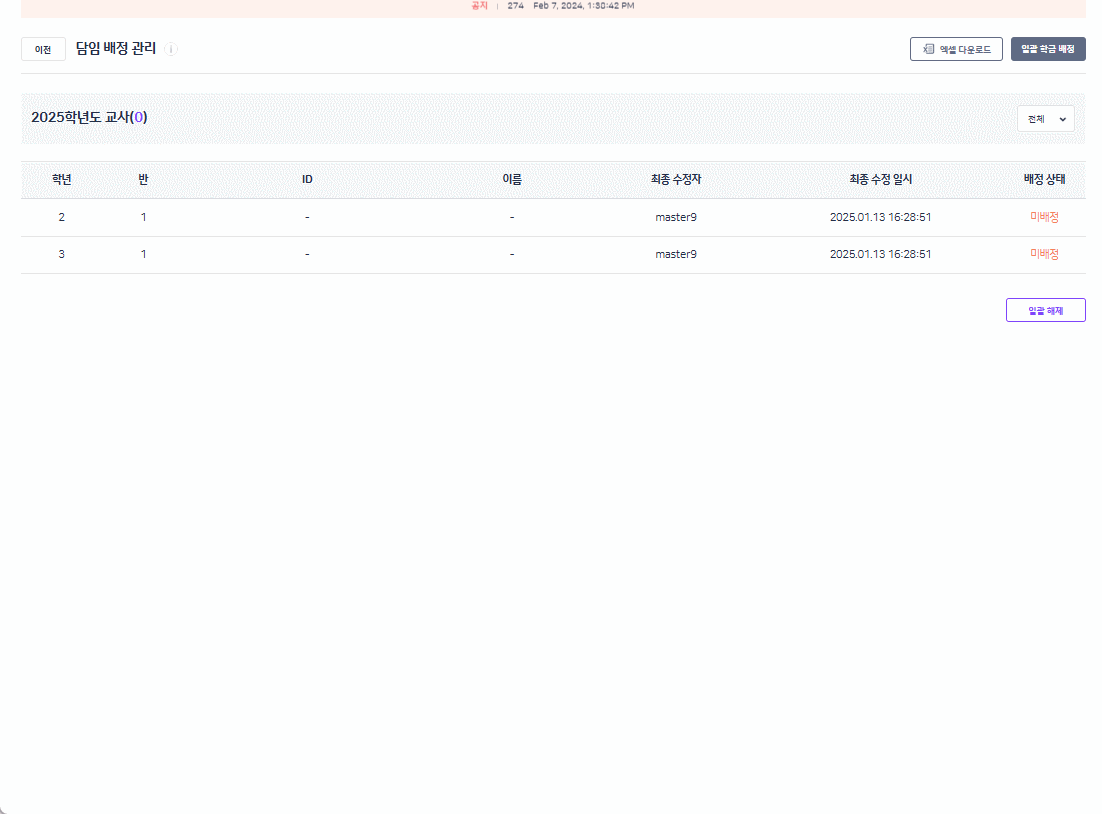Click 미배정 status for grade 2 row
The height and width of the screenshot is (814, 1102).
pyautogui.click(x=1044, y=217)
